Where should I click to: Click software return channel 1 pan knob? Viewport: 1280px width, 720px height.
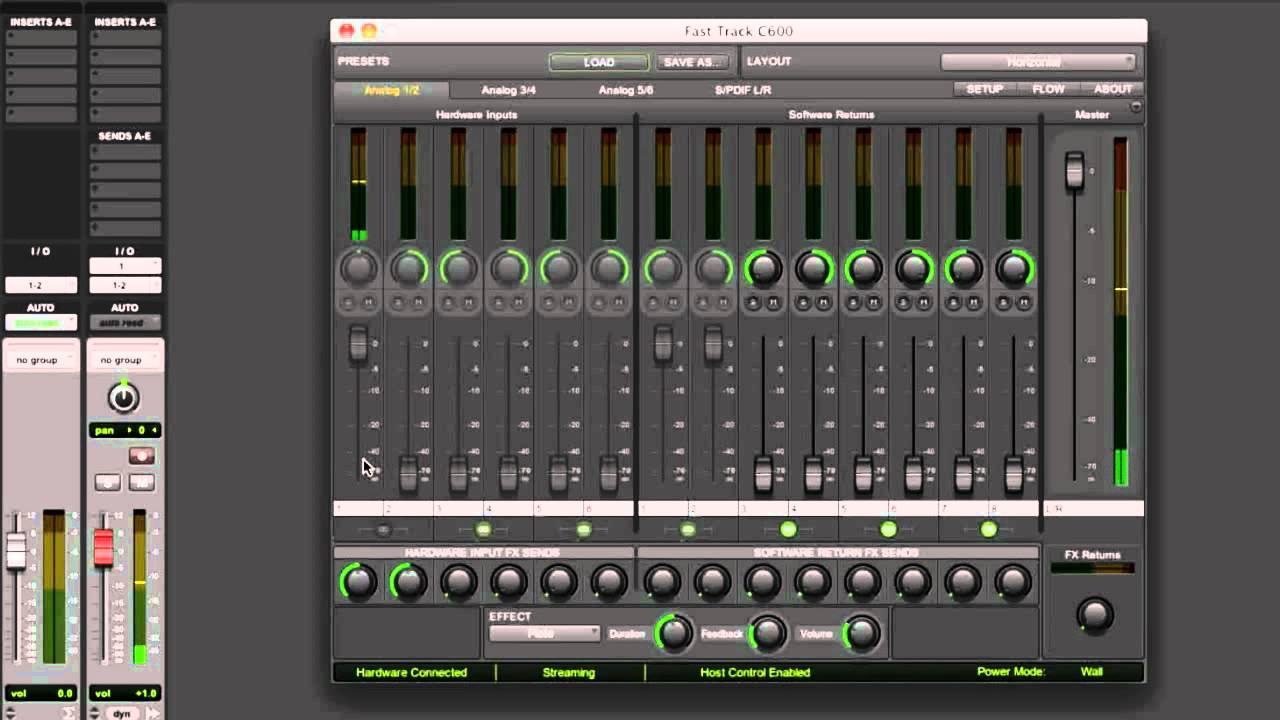point(663,268)
